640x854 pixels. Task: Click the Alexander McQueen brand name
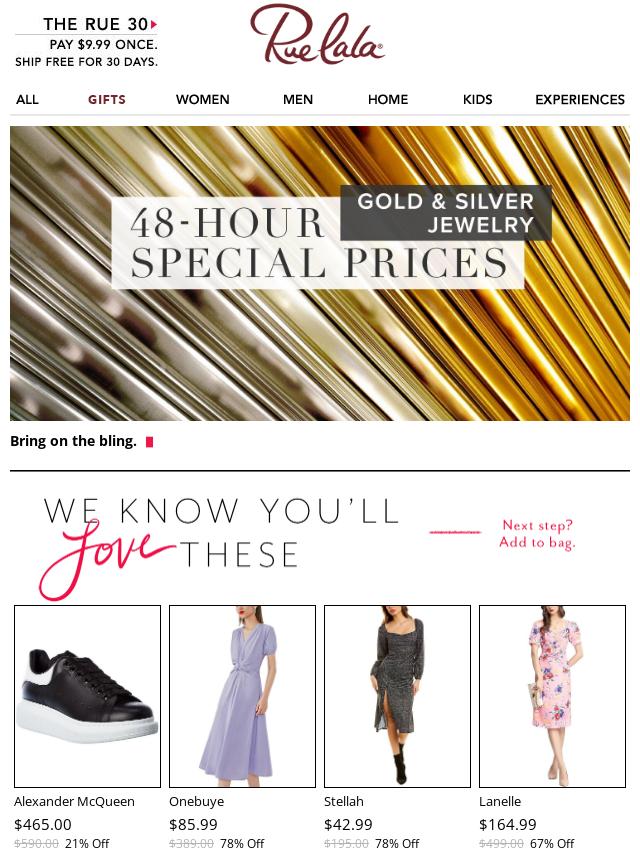coord(75,802)
